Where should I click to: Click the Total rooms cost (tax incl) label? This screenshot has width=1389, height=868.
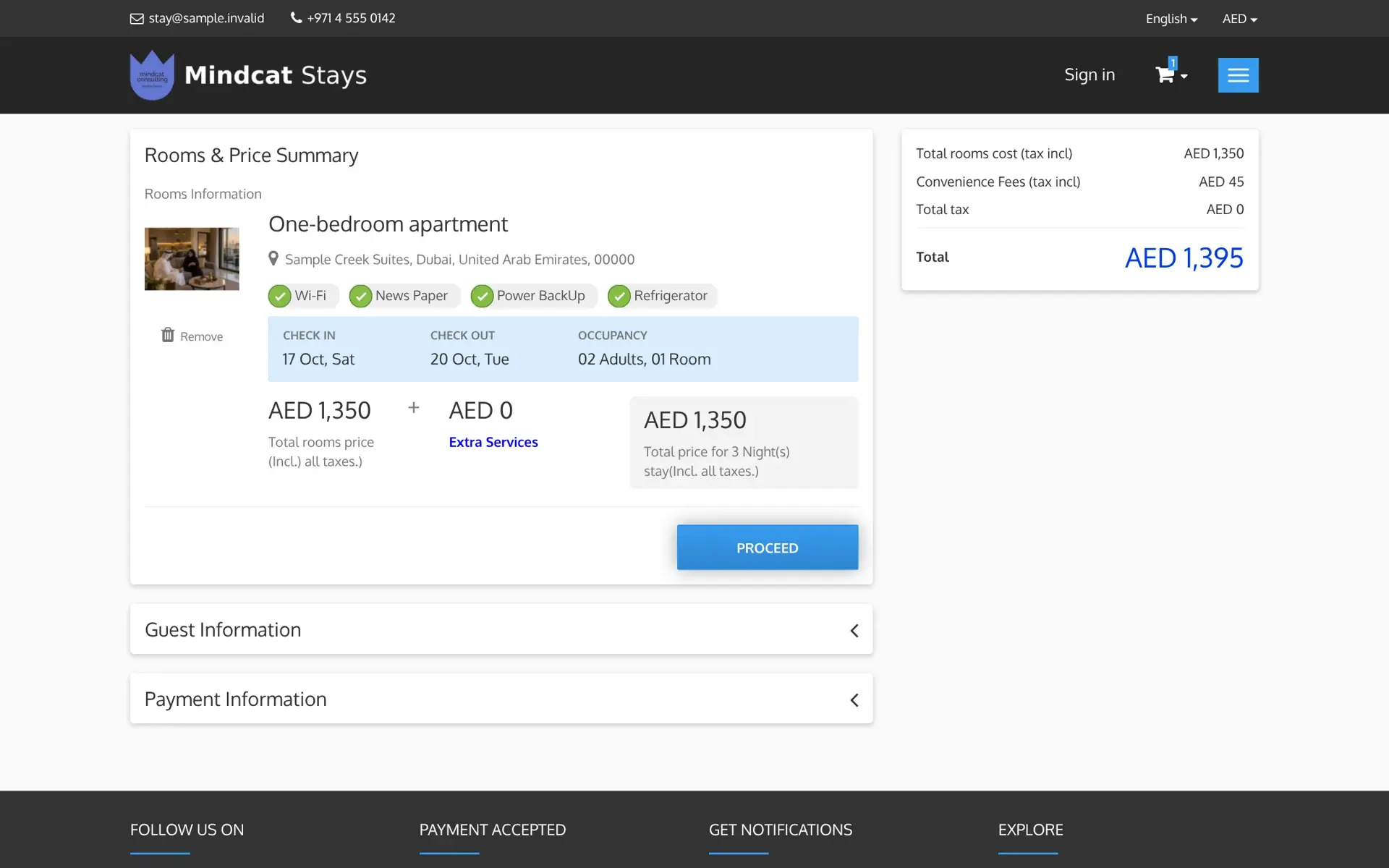[x=994, y=153]
